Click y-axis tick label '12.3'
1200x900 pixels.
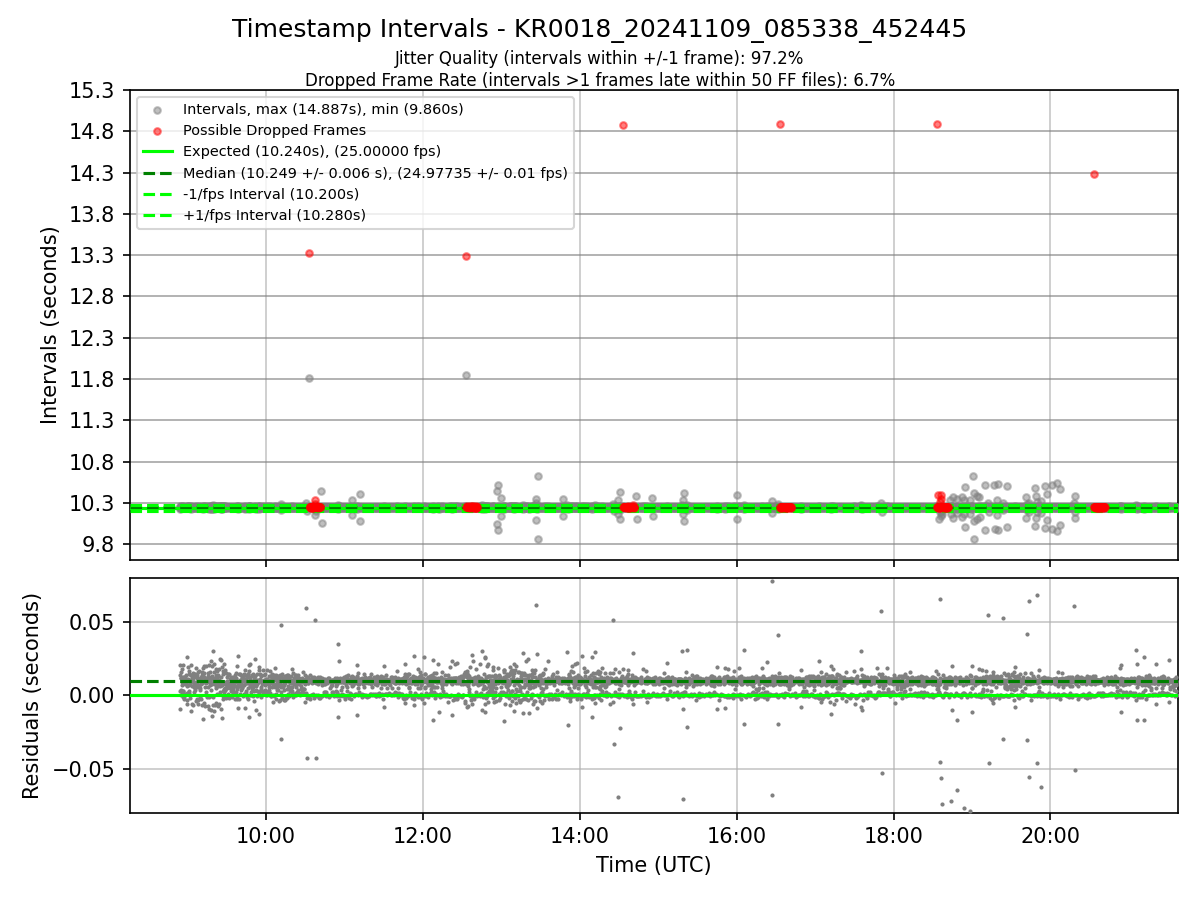click(94, 339)
